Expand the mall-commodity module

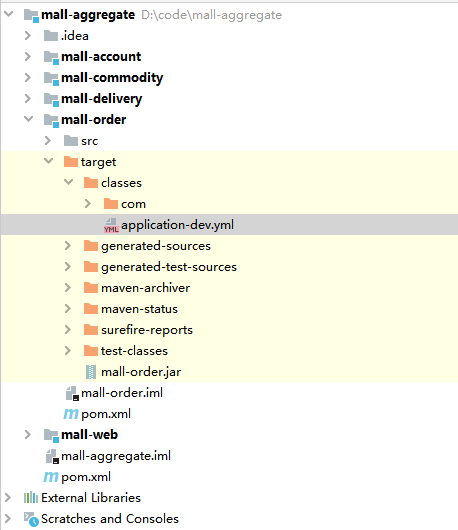[x=28, y=77]
